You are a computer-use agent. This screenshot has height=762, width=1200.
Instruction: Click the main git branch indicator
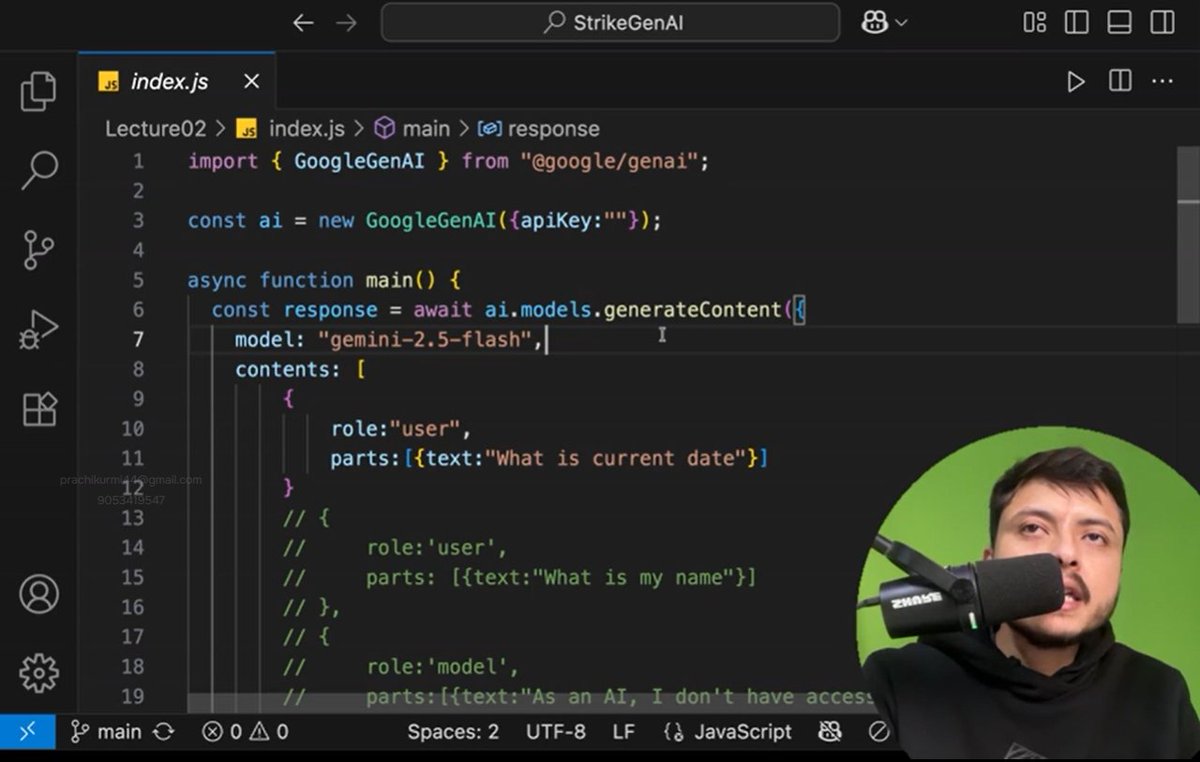(106, 732)
